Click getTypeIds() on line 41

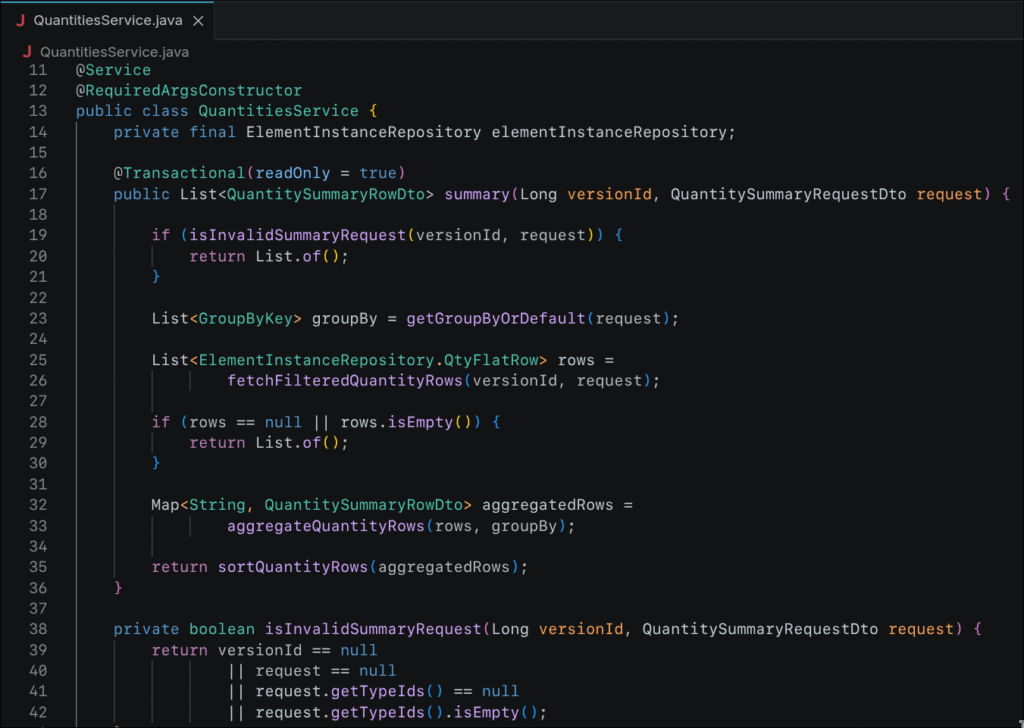coord(387,691)
